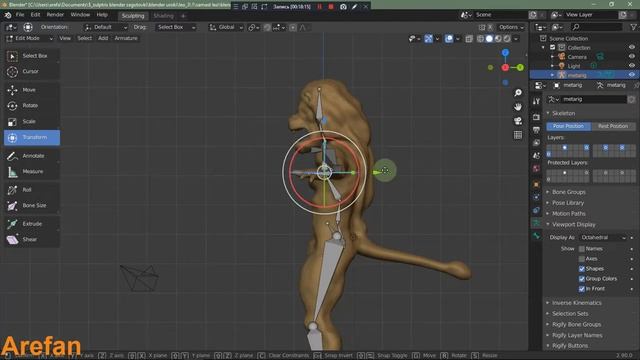Select the Scale tool
Image resolution: width=640 pixels, height=360 pixels.
pyautogui.click(x=32, y=122)
